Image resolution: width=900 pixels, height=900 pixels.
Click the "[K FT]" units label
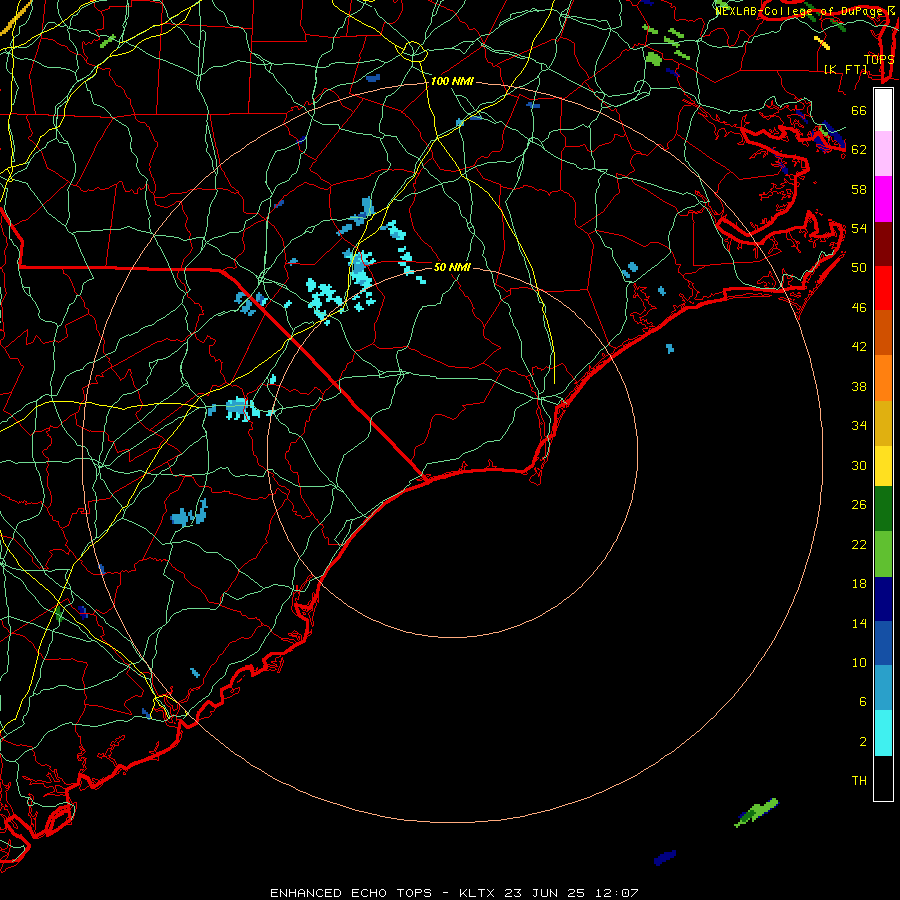coord(845,69)
